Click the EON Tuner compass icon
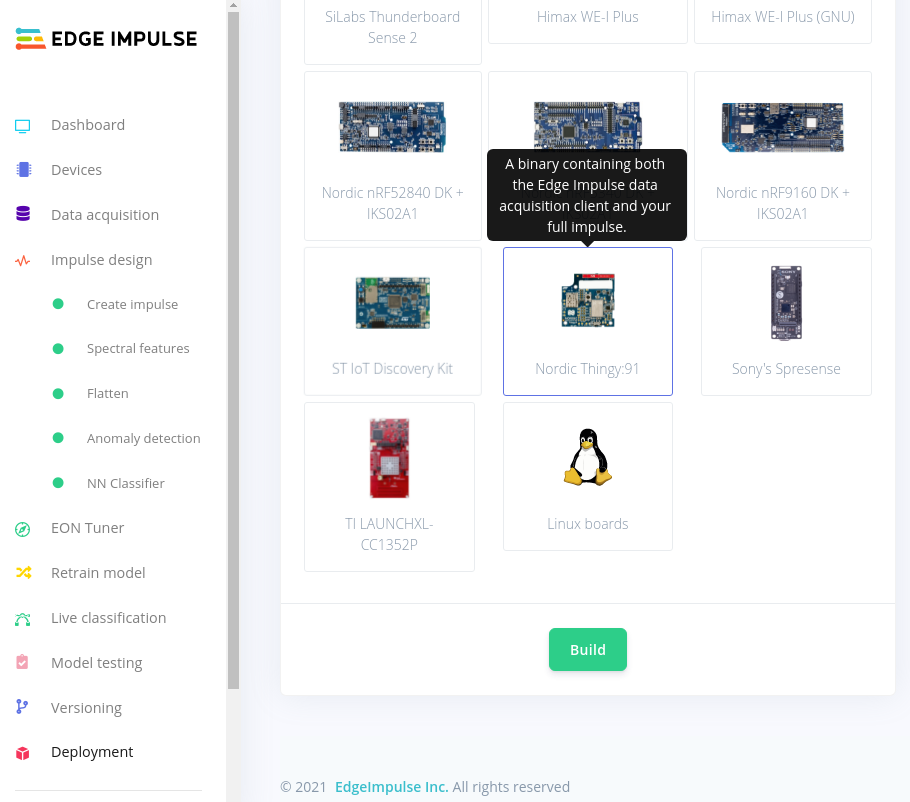This screenshot has height=802, width=910. pyautogui.click(x=23, y=529)
